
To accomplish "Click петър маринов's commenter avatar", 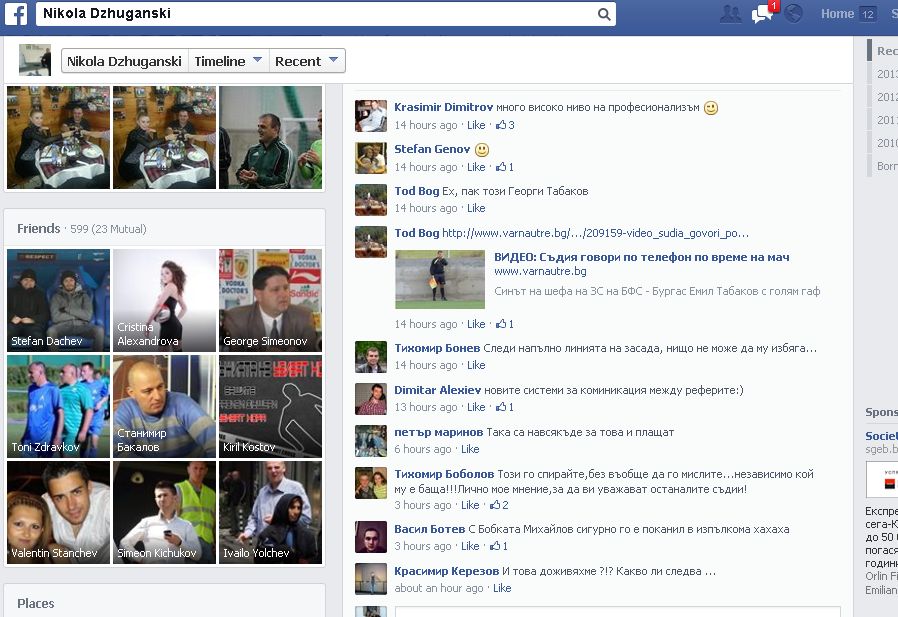I will [x=371, y=441].
